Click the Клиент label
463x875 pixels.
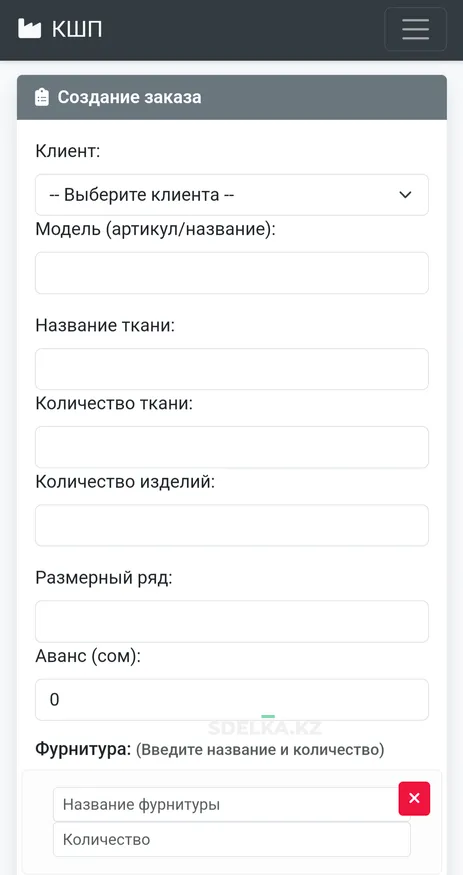(x=67, y=151)
